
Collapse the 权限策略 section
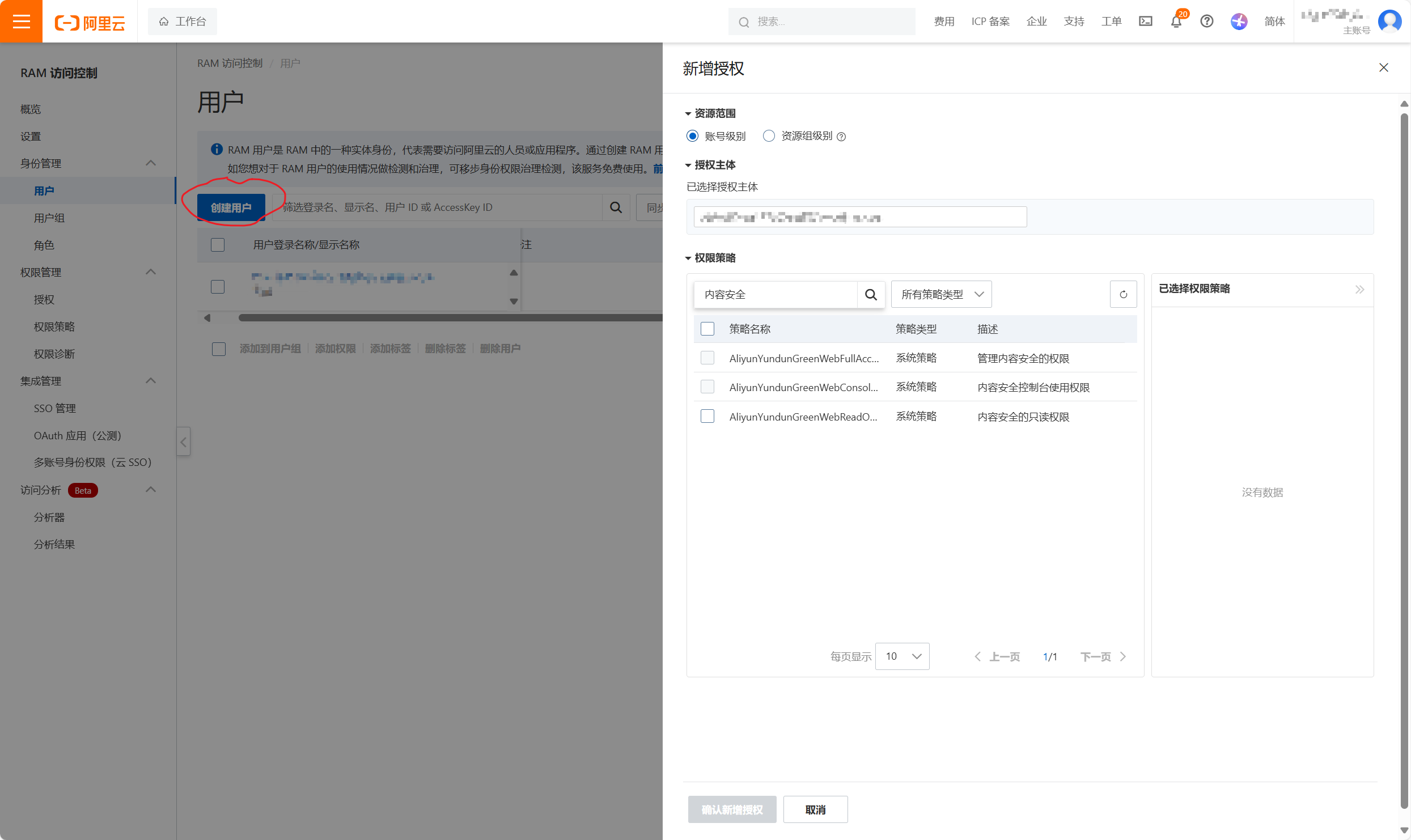[689, 258]
